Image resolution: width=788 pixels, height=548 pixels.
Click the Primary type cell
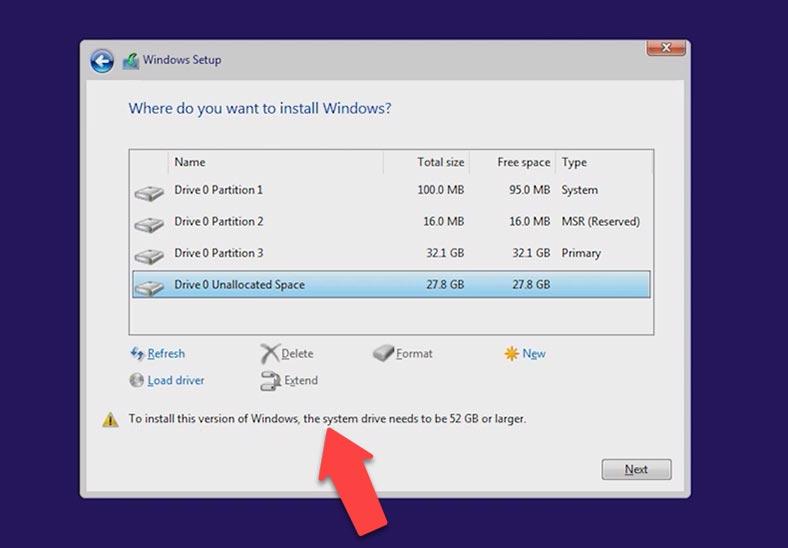[581, 253]
